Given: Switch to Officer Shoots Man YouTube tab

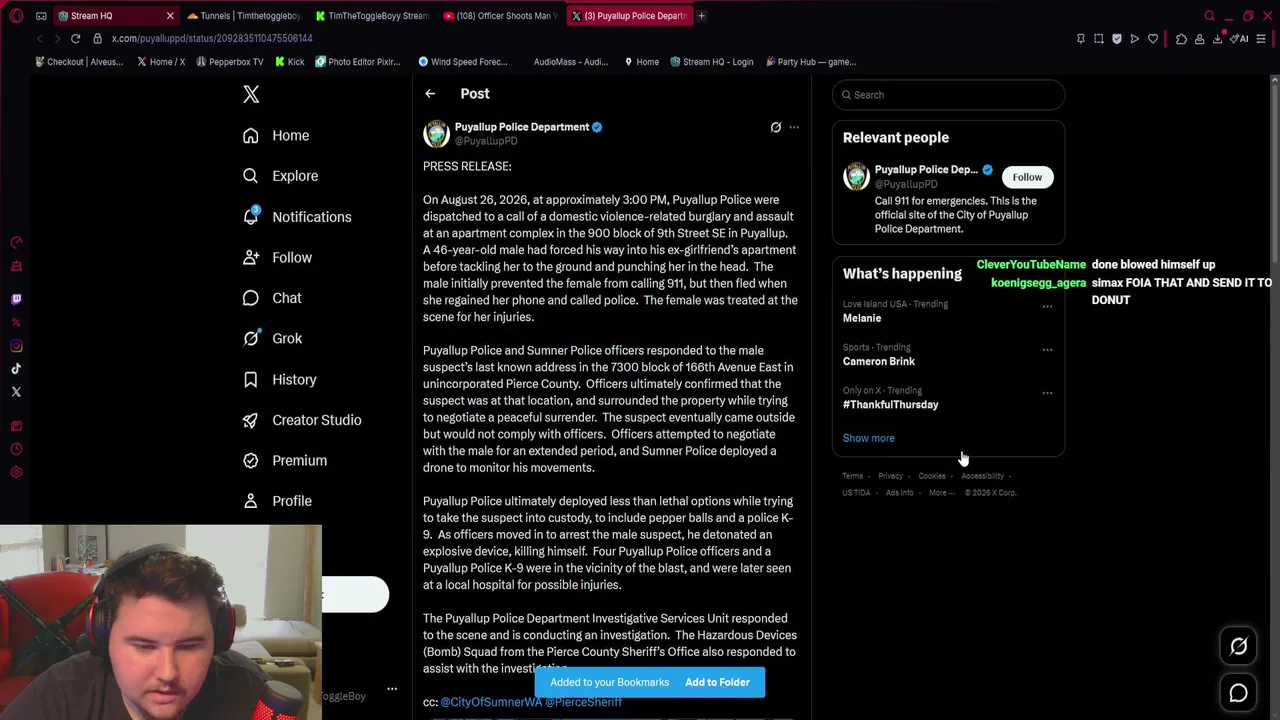Looking at the screenshot, I should pos(499,16).
